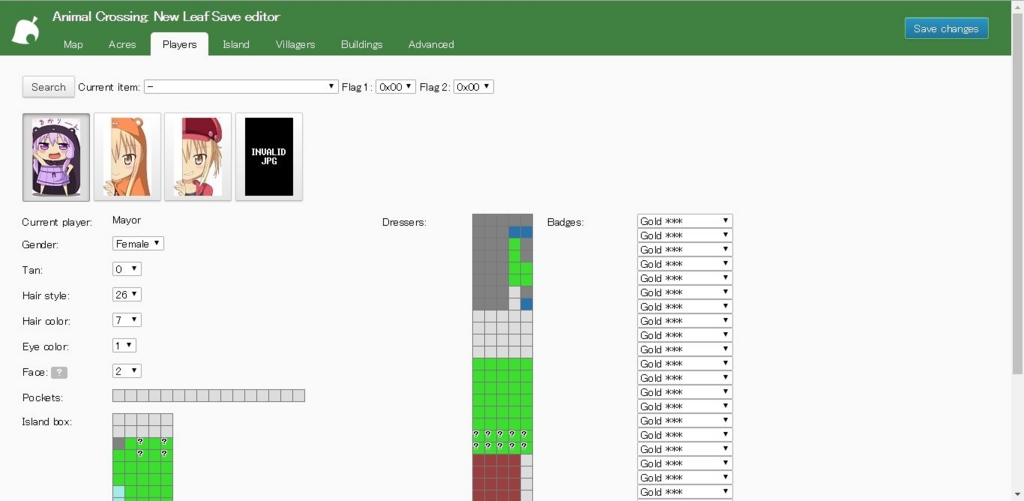Open the Current item dropdown

click(x=241, y=87)
